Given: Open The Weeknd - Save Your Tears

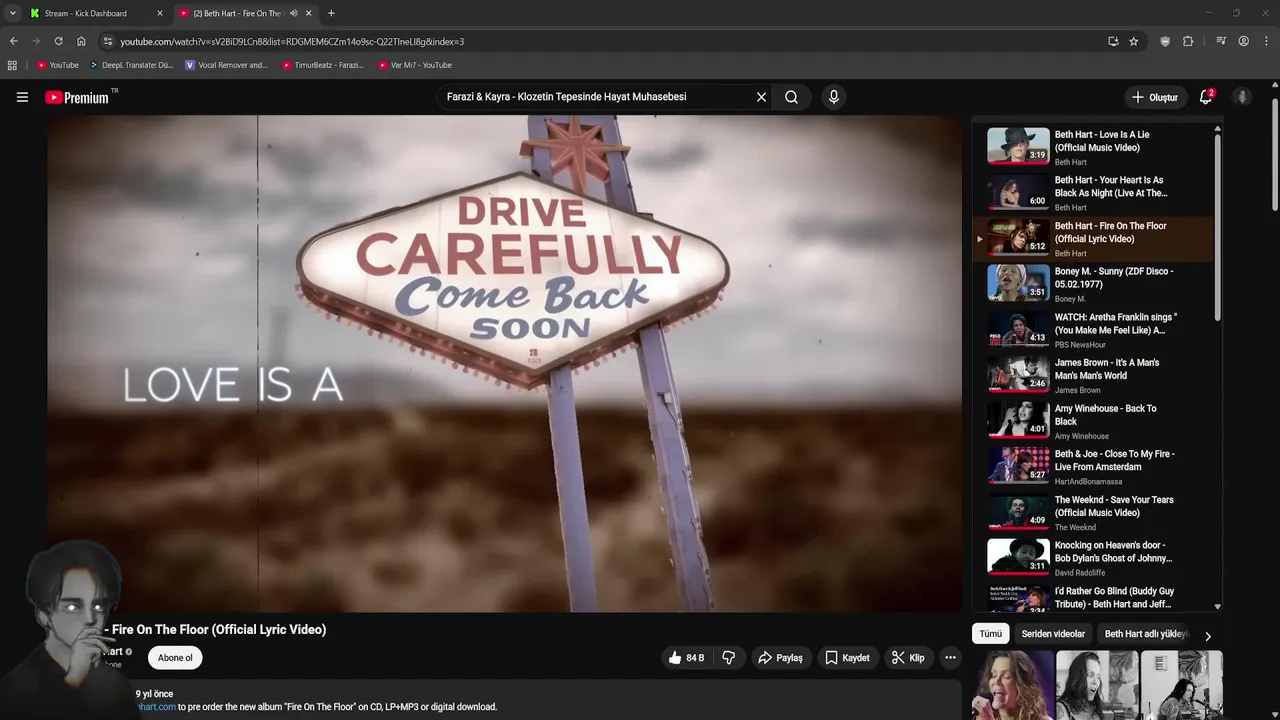Looking at the screenshot, I should (1093, 512).
